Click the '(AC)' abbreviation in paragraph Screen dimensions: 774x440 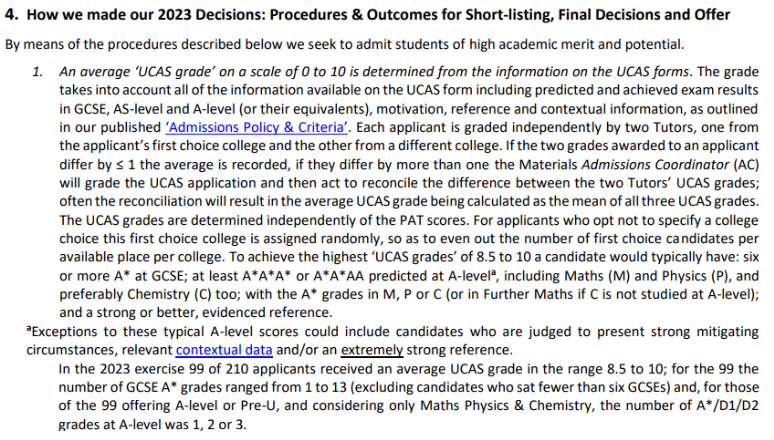click(746, 164)
